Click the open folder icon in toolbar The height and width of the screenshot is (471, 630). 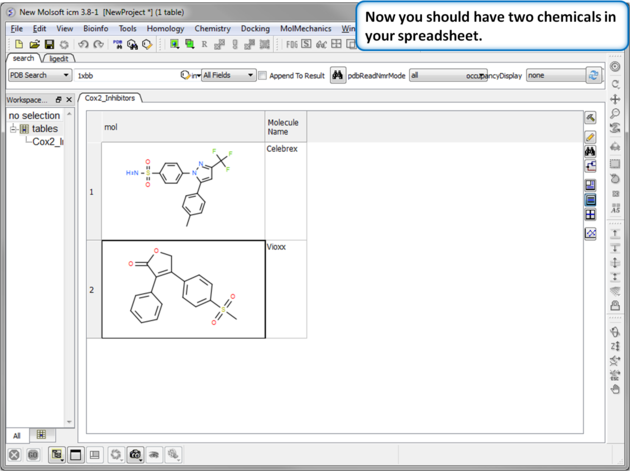coord(34,44)
